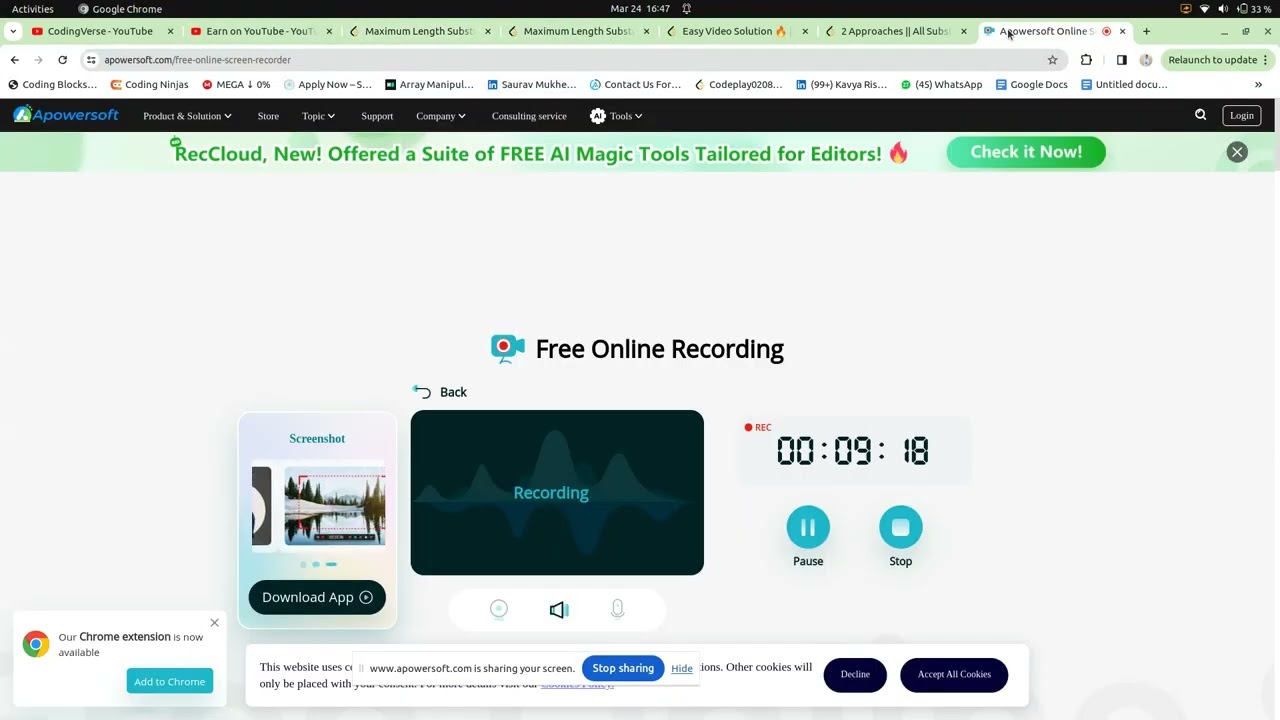Toggle the webcam icon below recording preview
Image resolution: width=1280 pixels, height=720 pixels.
499,609
